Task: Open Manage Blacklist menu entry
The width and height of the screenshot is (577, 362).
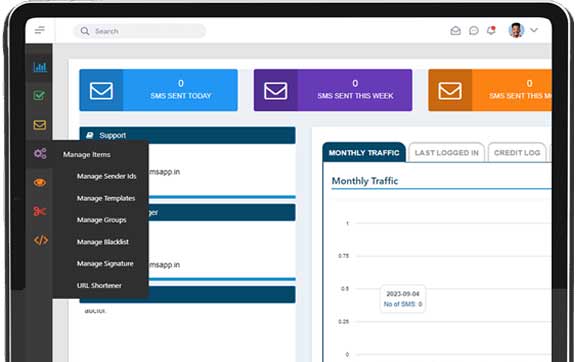Action: pos(103,242)
